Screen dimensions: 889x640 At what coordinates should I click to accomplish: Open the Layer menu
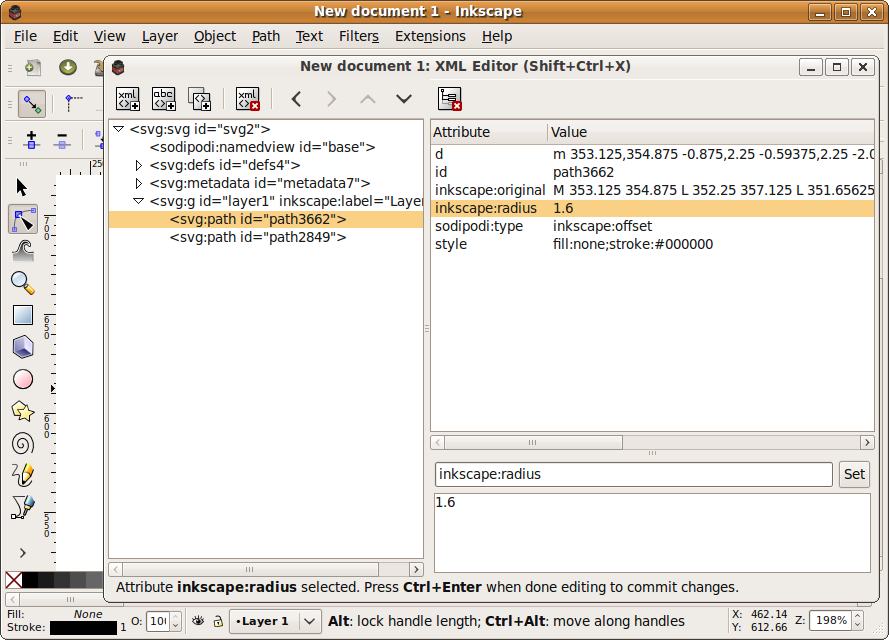click(160, 36)
